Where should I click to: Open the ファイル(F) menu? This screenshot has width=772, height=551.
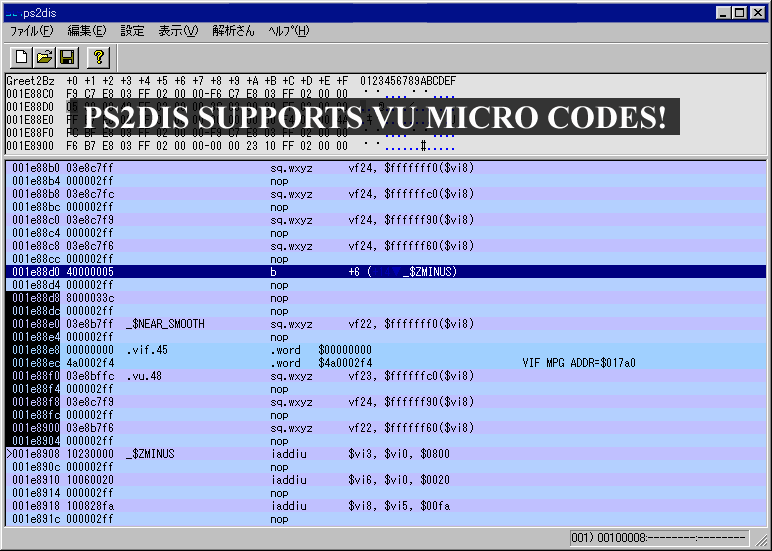click(32, 31)
